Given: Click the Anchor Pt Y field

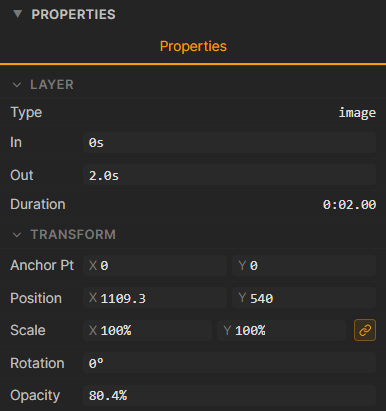Looking at the screenshot, I should click(304, 265).
